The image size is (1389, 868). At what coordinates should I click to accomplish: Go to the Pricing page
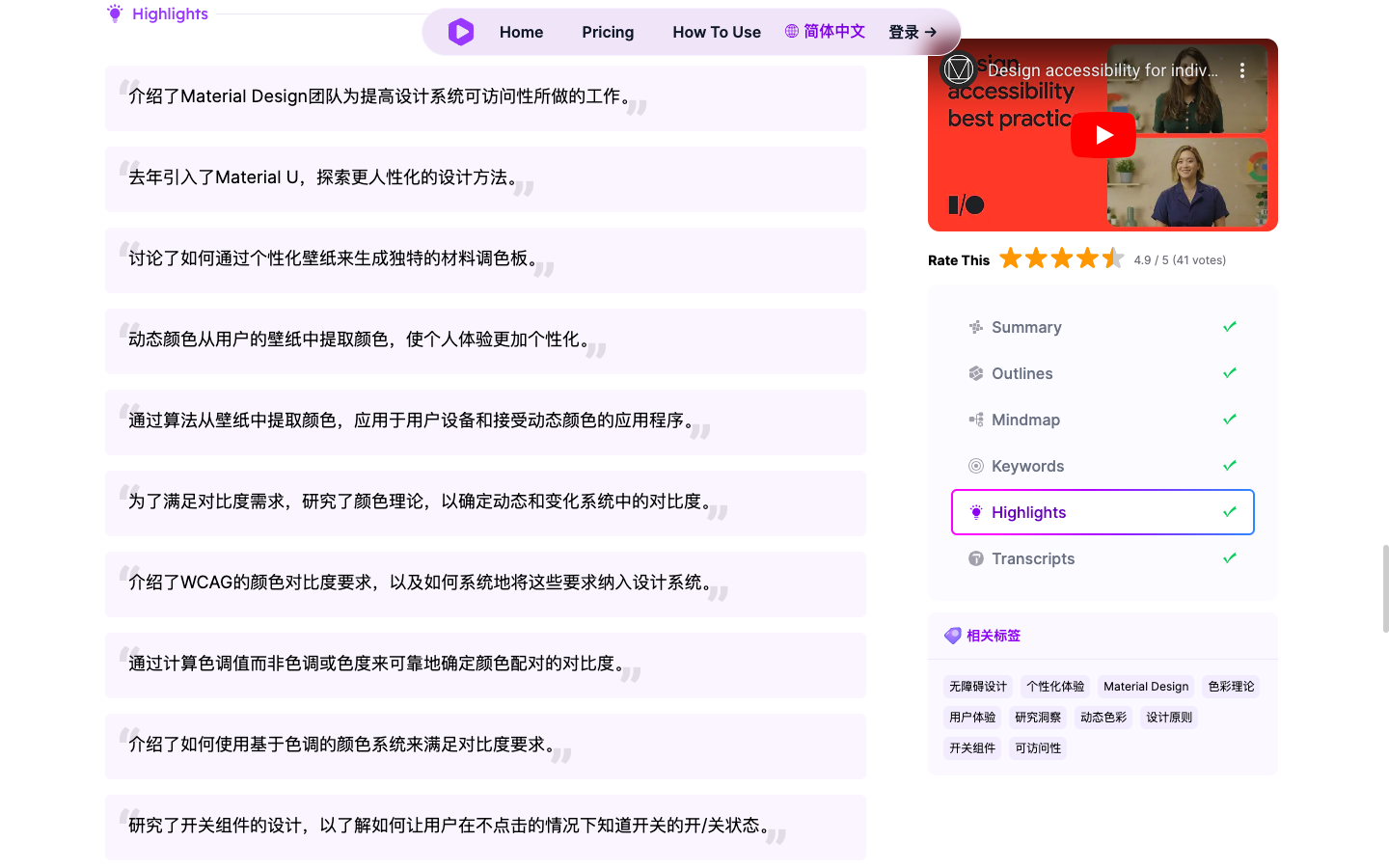point(608,32)
